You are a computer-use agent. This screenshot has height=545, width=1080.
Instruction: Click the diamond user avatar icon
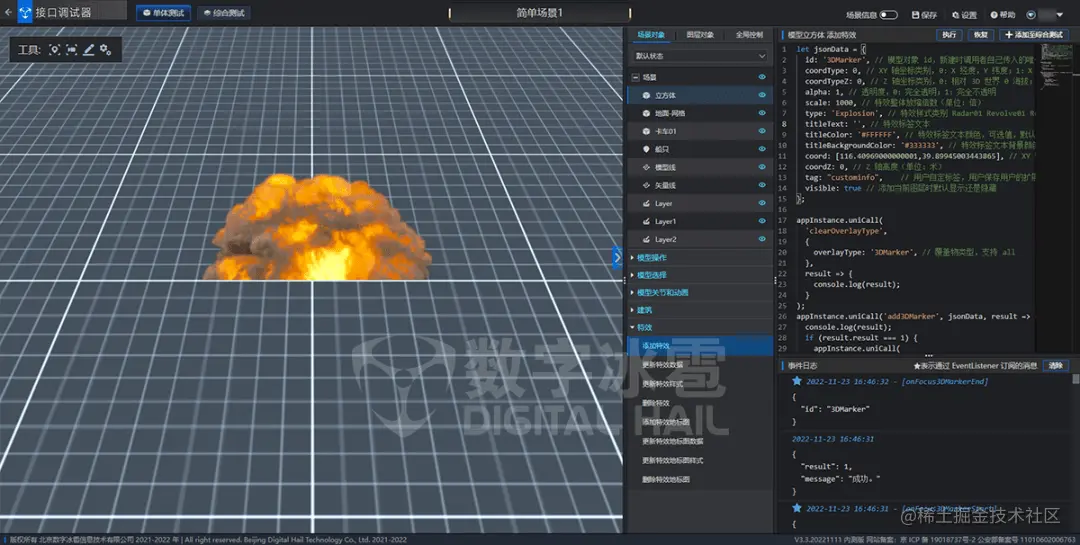click(x=1031, y=14)
